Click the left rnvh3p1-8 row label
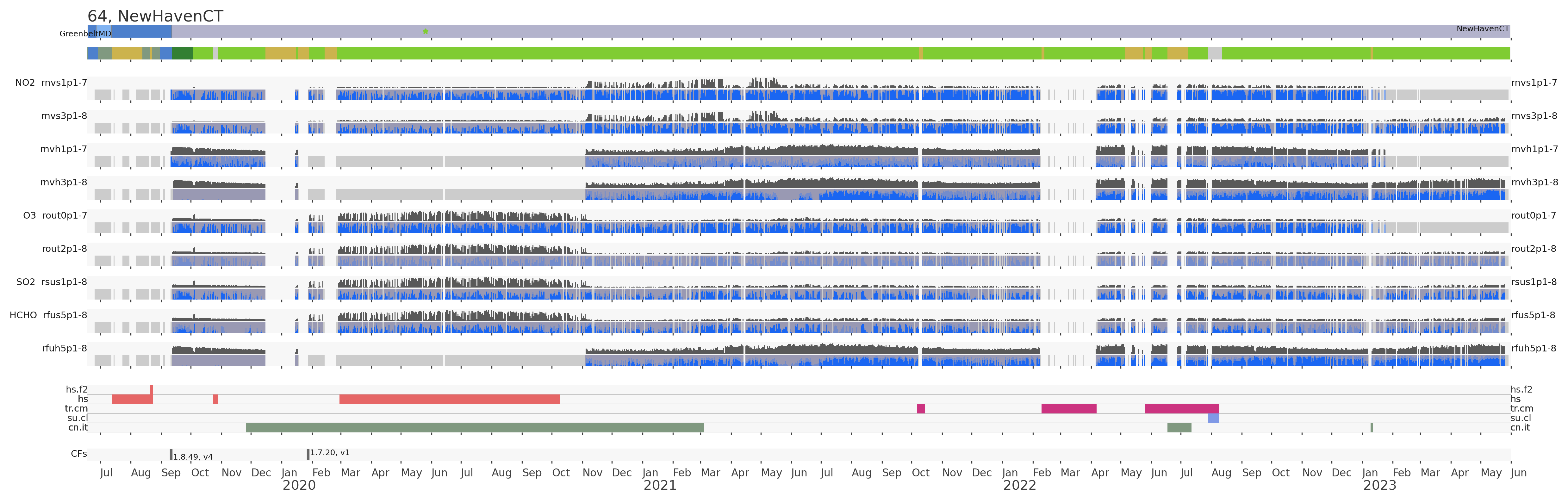Image resolution: width=1568 pixels, height=502 pixels. pyautogui.click(x=64, y=183)
